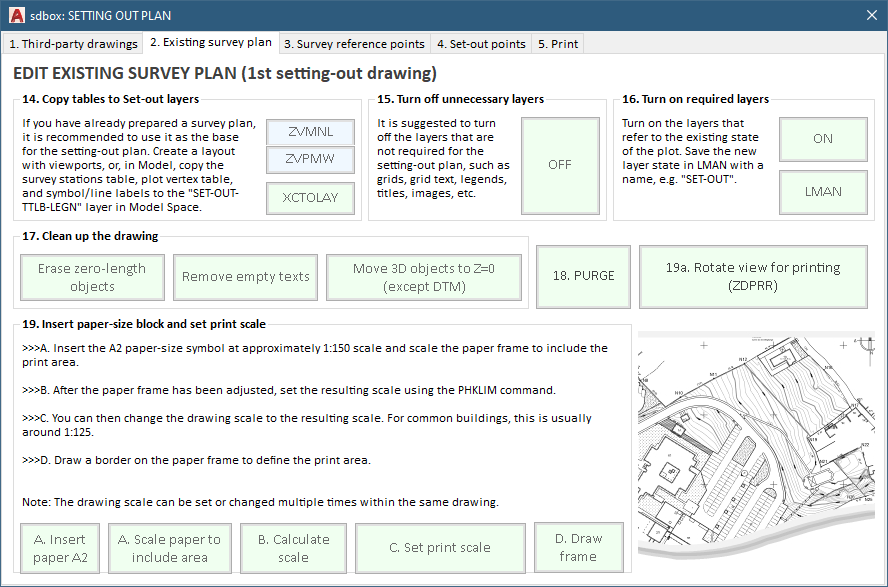The width and height of the screenshot is (888, 587).
Task: Click the ZVMNL button
Action: pyautogui.click(x=310, y=132)
